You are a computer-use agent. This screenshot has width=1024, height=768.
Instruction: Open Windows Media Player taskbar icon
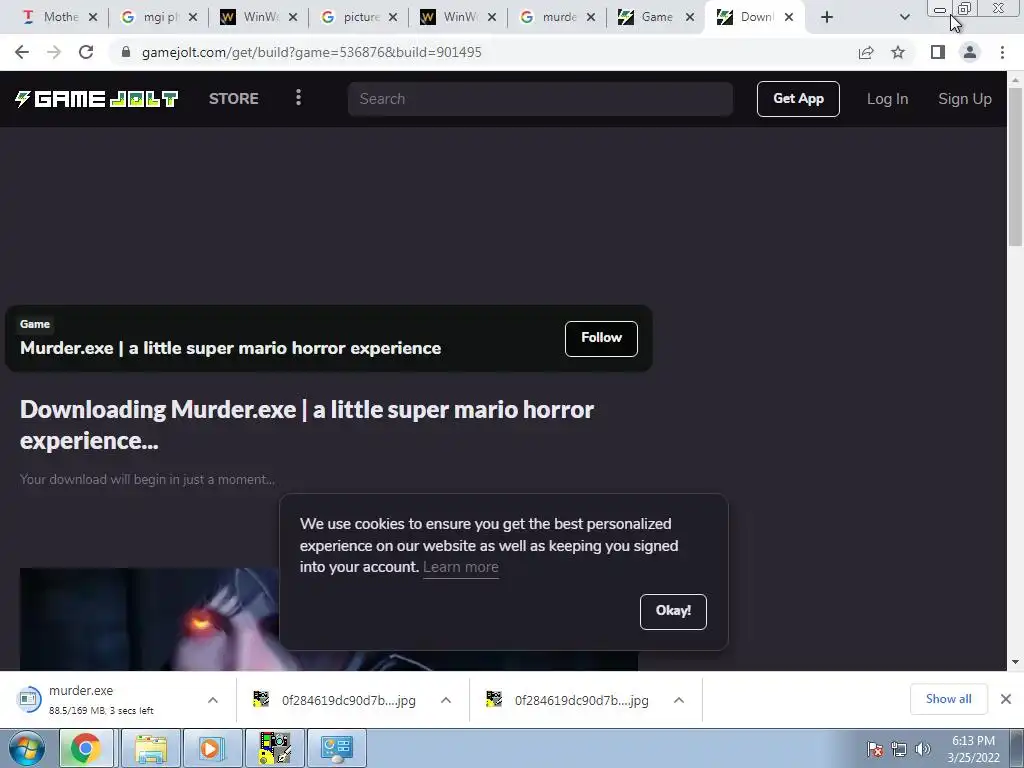210,748
